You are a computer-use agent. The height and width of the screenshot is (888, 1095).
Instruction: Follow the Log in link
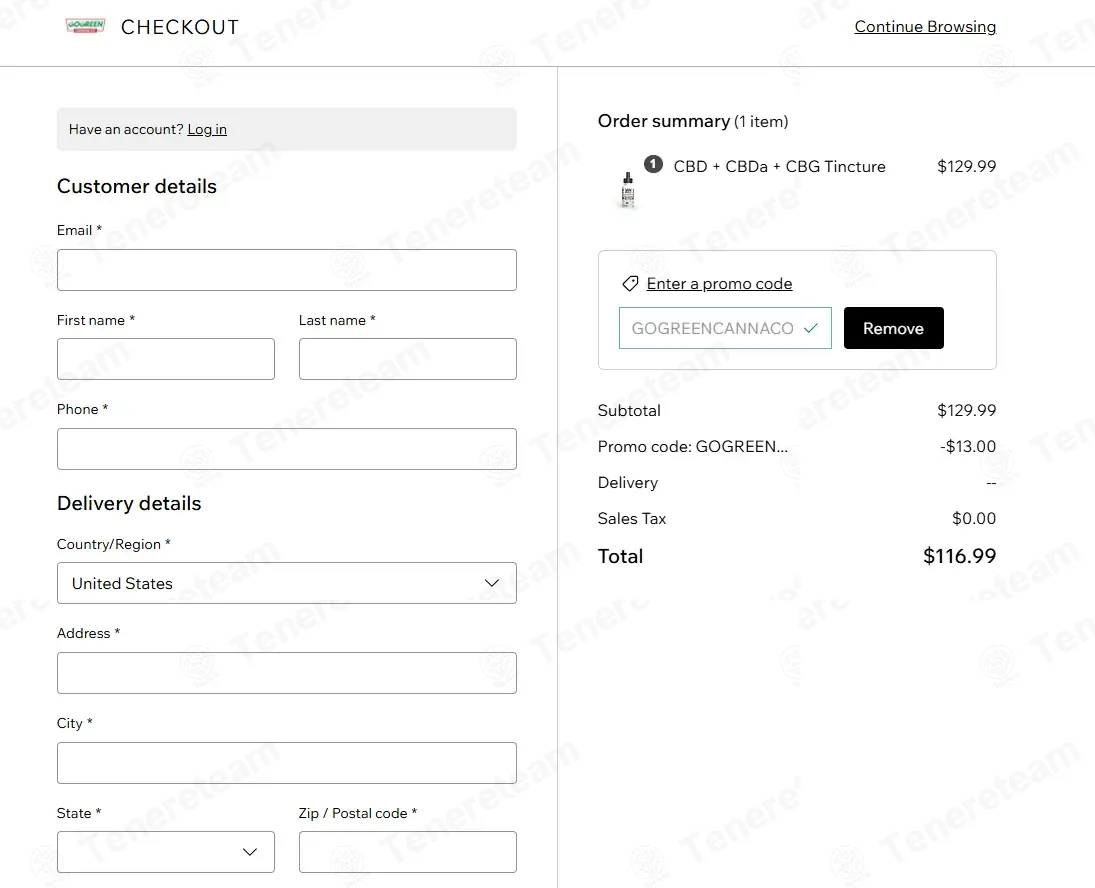point(207,129)
